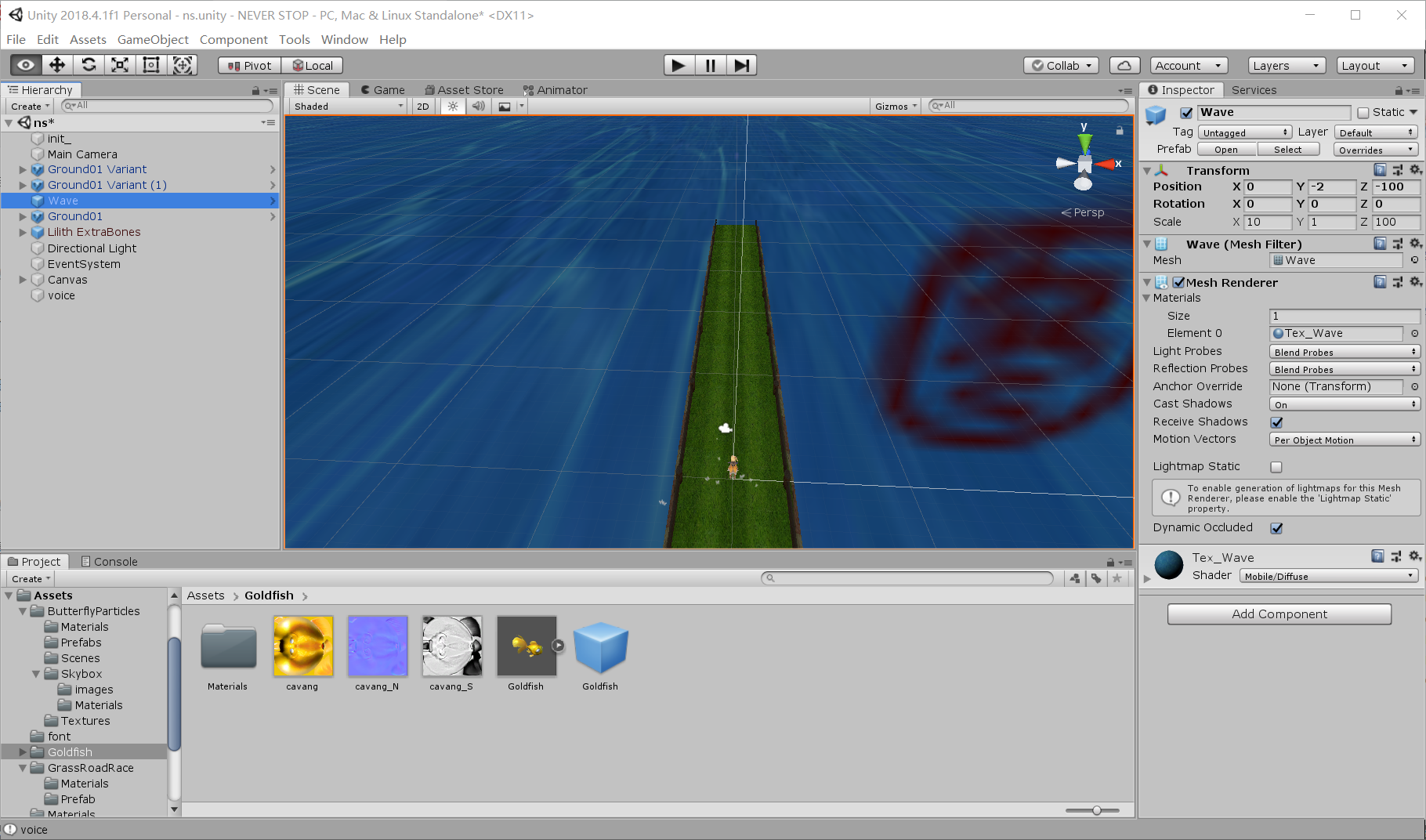Select the Rotate tool
1426x840 pixels.
[x=88, y=65]
